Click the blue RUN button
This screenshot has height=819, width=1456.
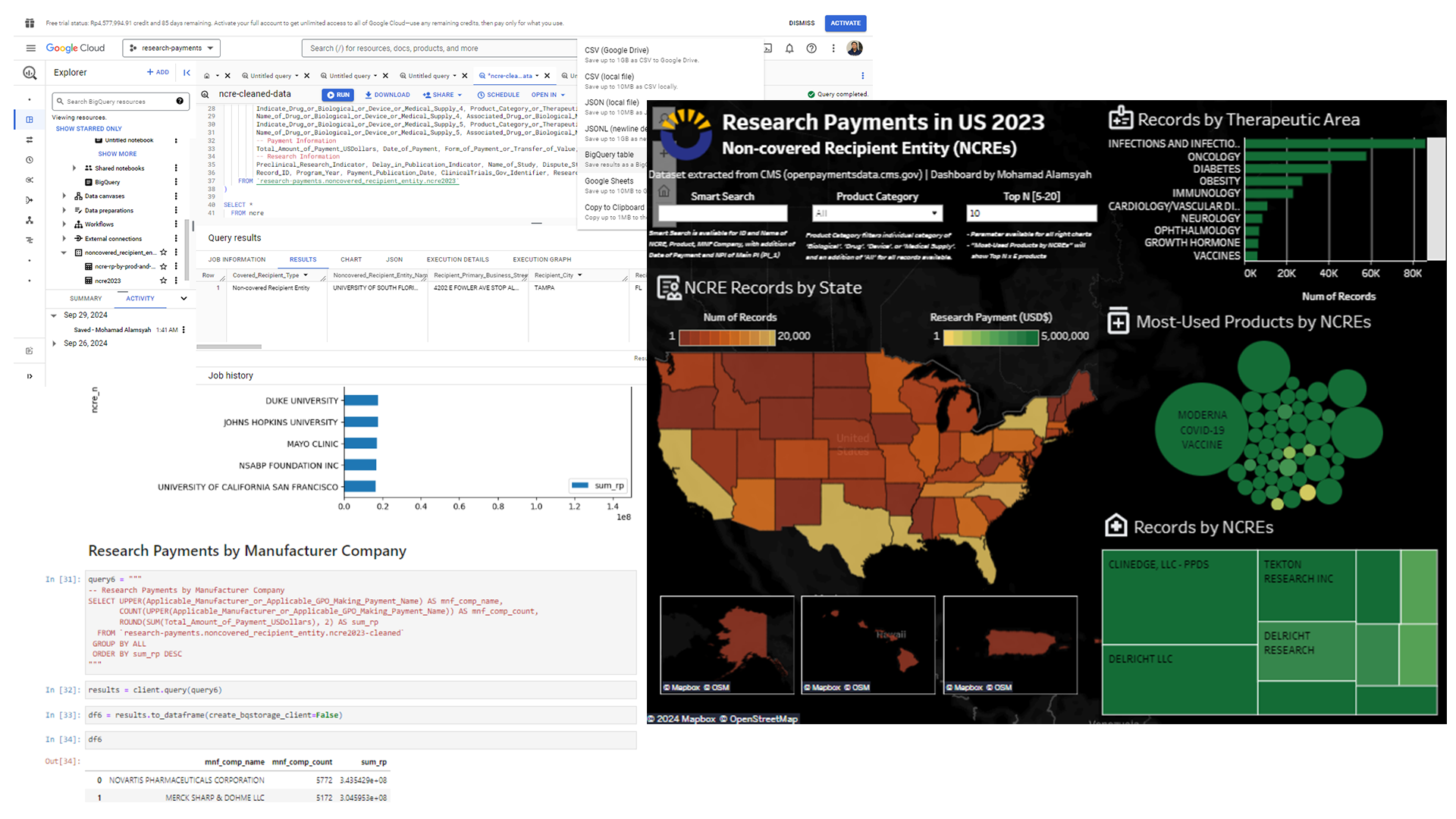[x=338, y=95]
